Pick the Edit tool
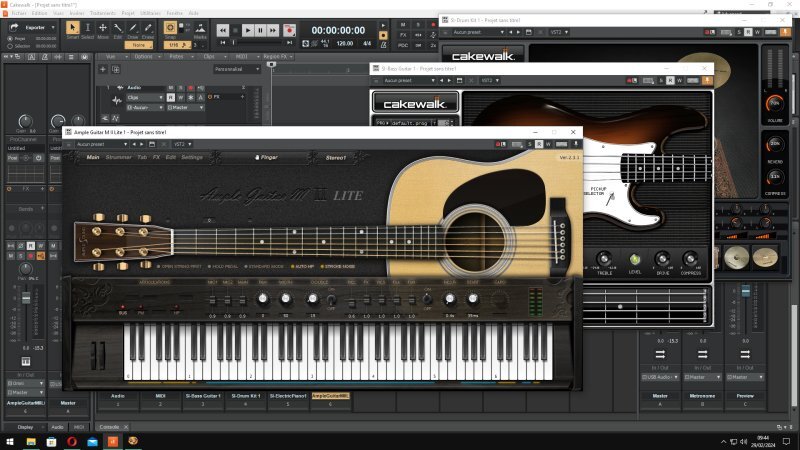The width and height of the screenshot is (800, 450). (x=118, y=28)
